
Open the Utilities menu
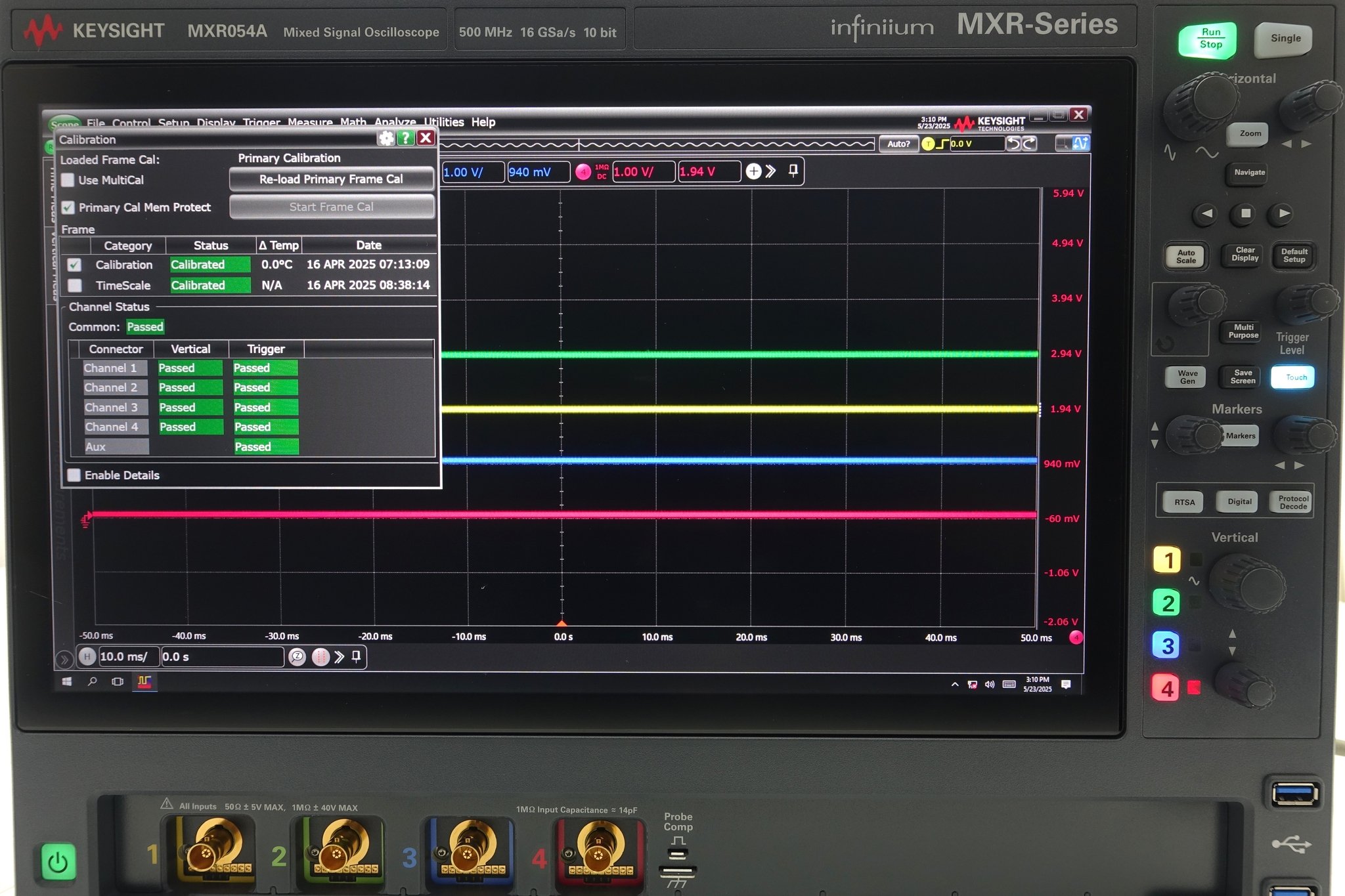[x=444, y=122]
